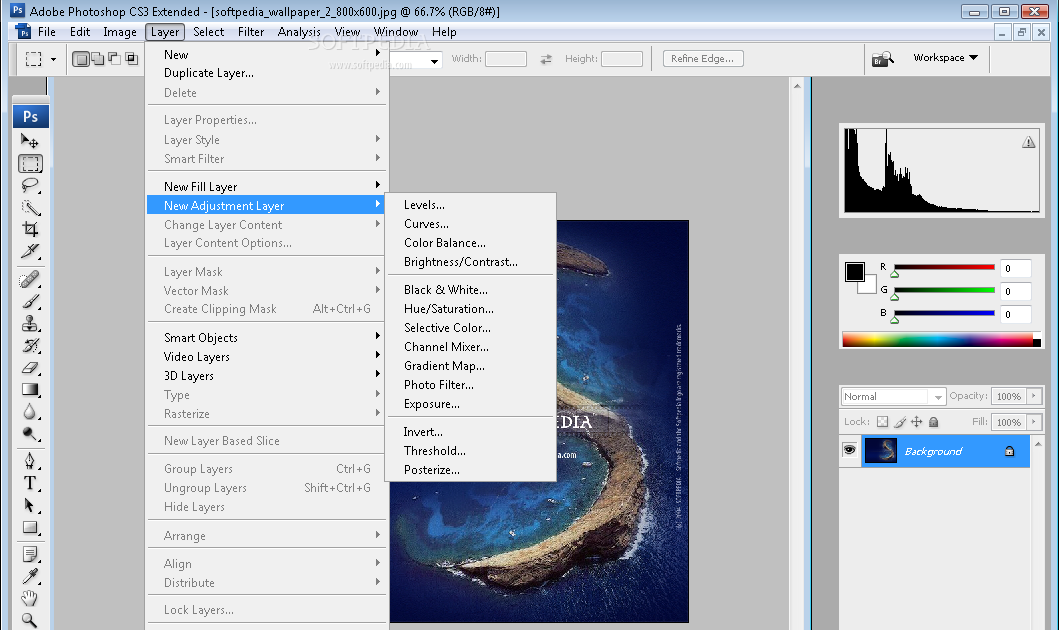Click the foreground color swatch in Color panel
Viewport: 1059px width, 630px height.
[x=854, y=271]
